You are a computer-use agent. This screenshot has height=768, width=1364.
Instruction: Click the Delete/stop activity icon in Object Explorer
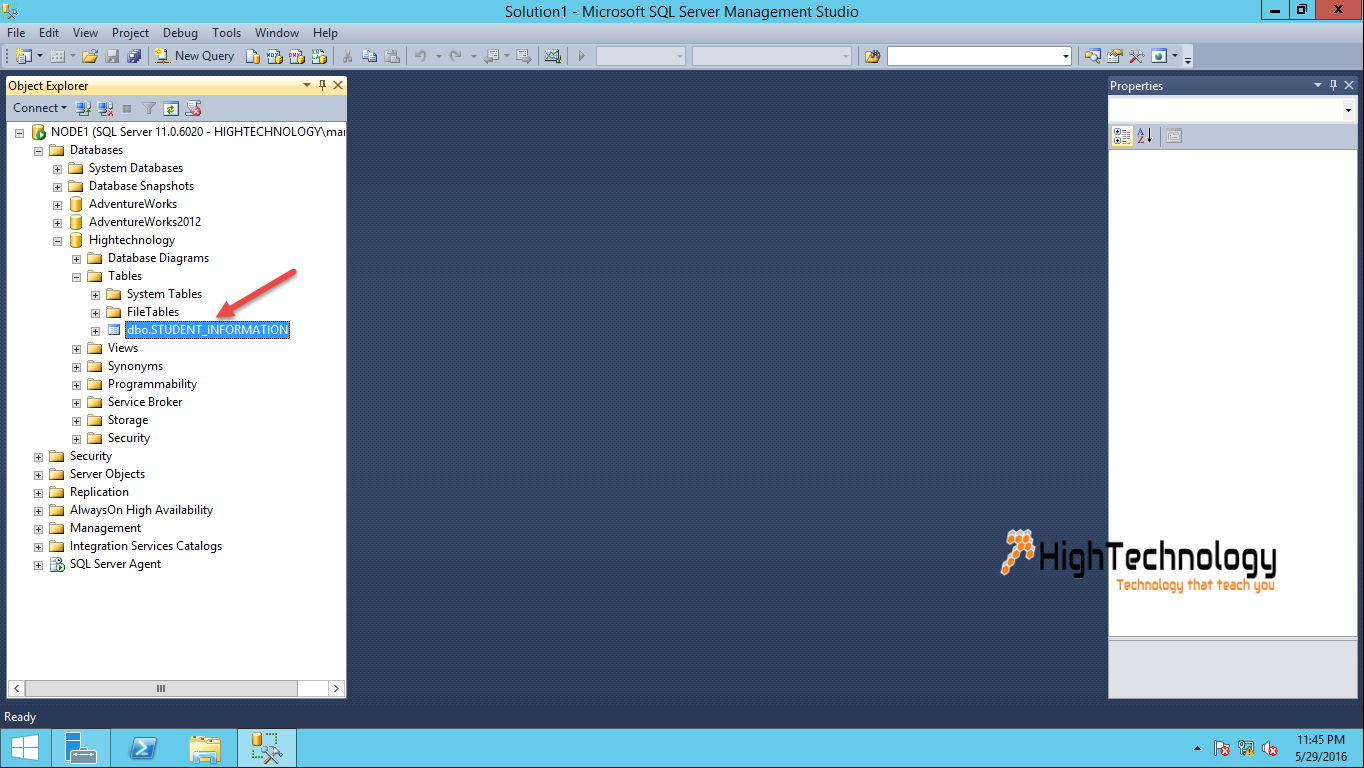coord(194,108)
